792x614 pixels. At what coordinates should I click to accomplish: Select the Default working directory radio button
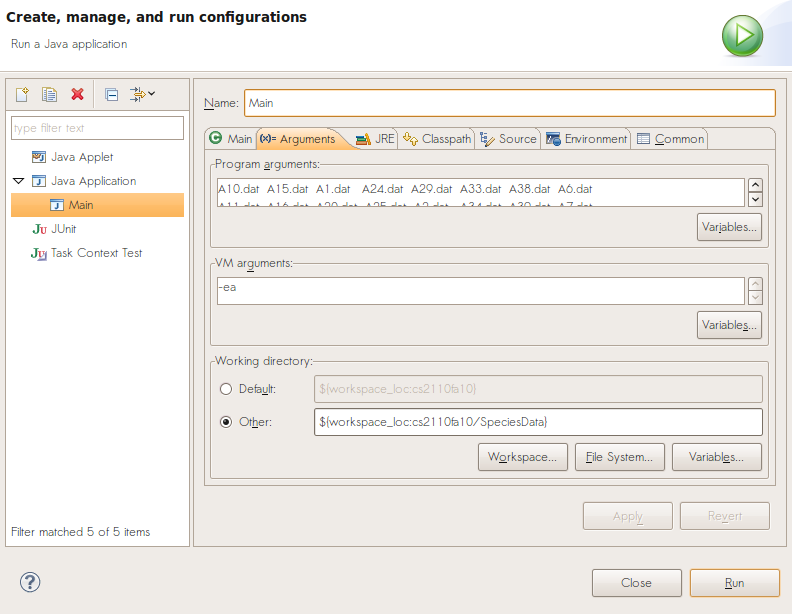(226, 389)
